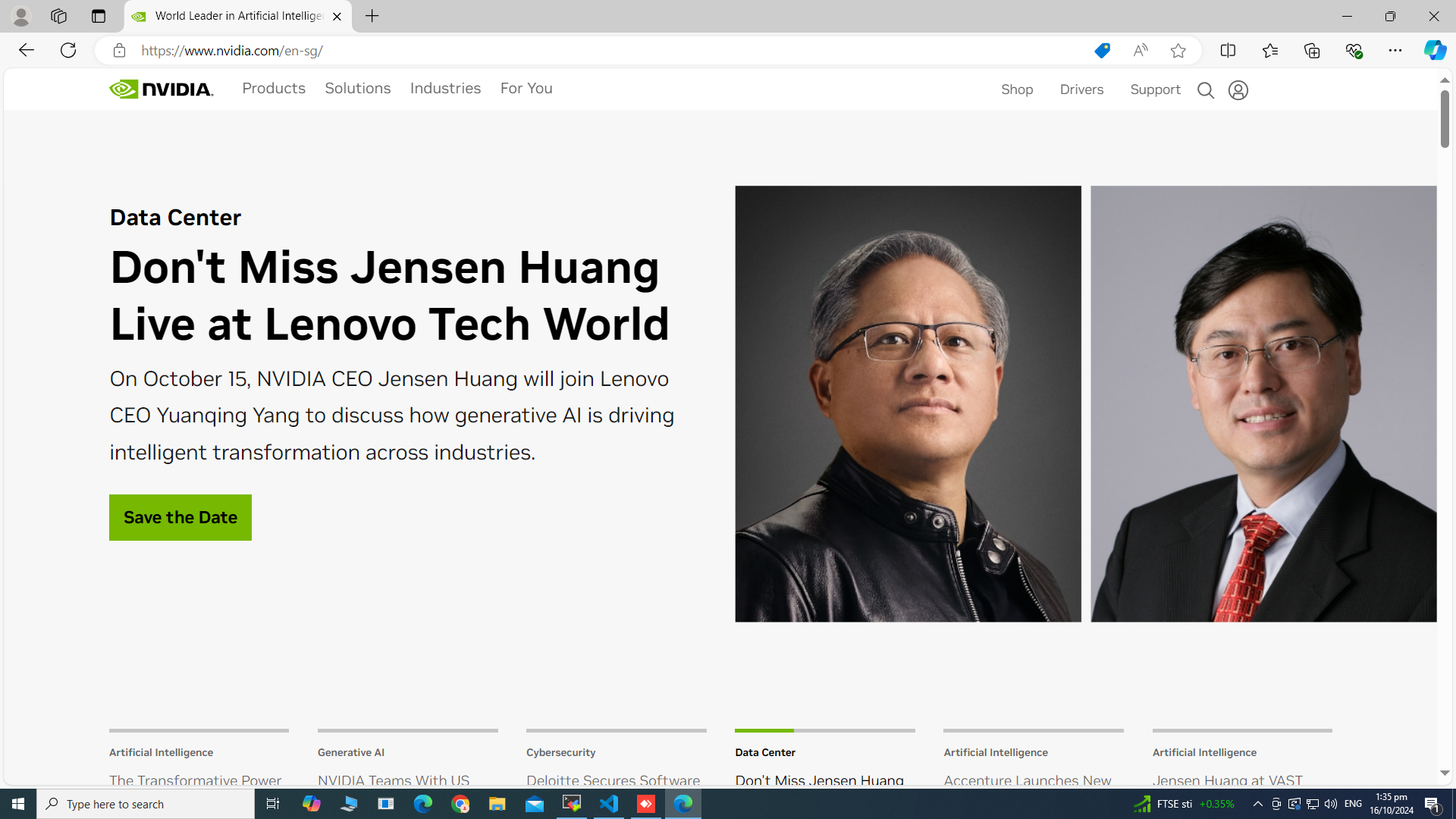Open Google Chrome from taskbar
Viewport: 1456px width, 819px height.
pos(460,804)
